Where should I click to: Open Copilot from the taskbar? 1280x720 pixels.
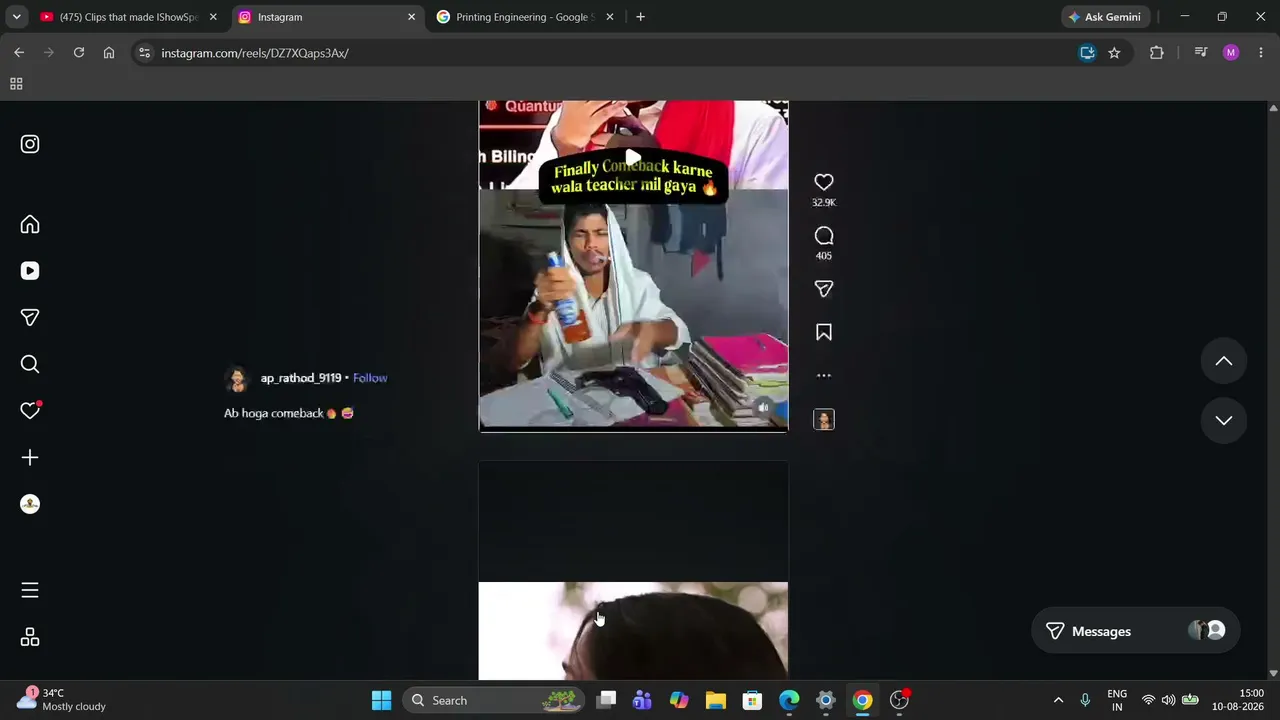[679, 700]
